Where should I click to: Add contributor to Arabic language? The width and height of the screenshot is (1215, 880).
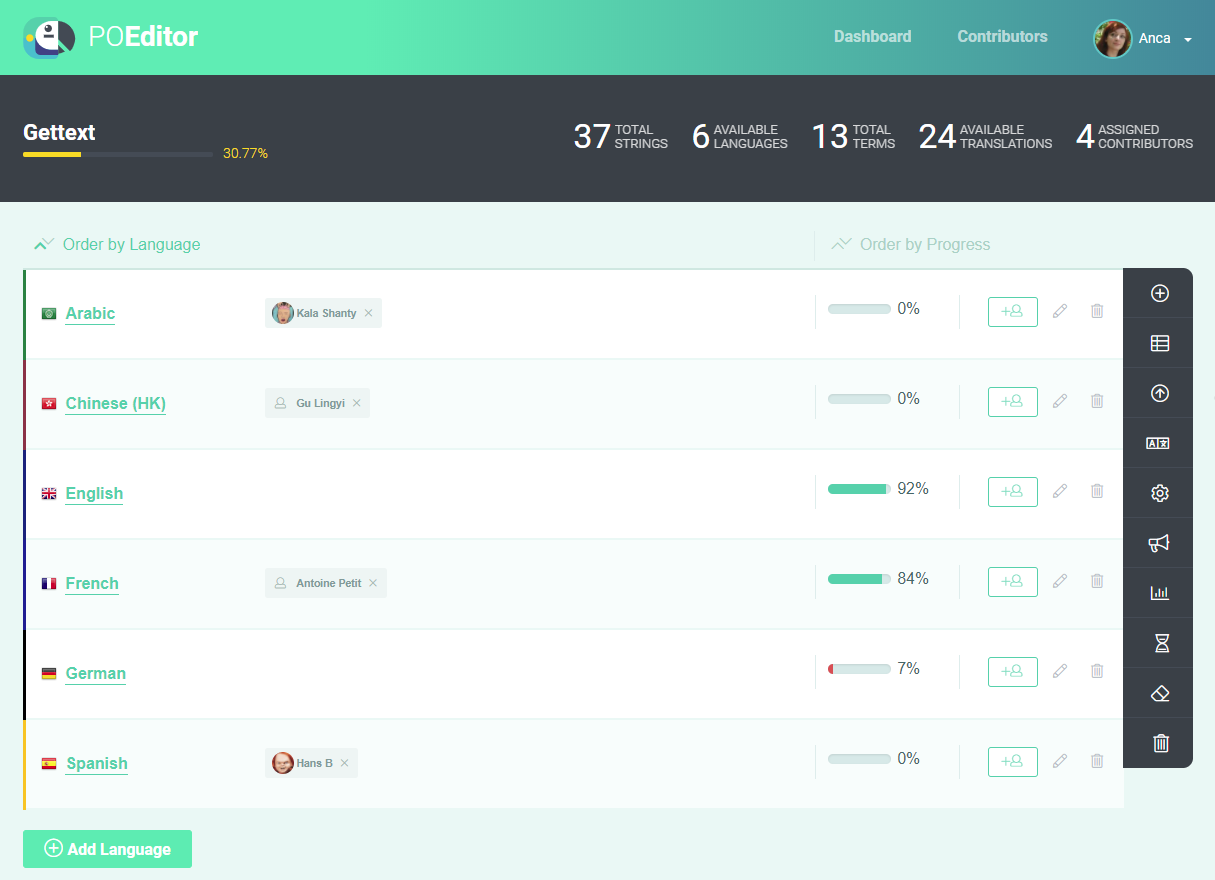1012,312
